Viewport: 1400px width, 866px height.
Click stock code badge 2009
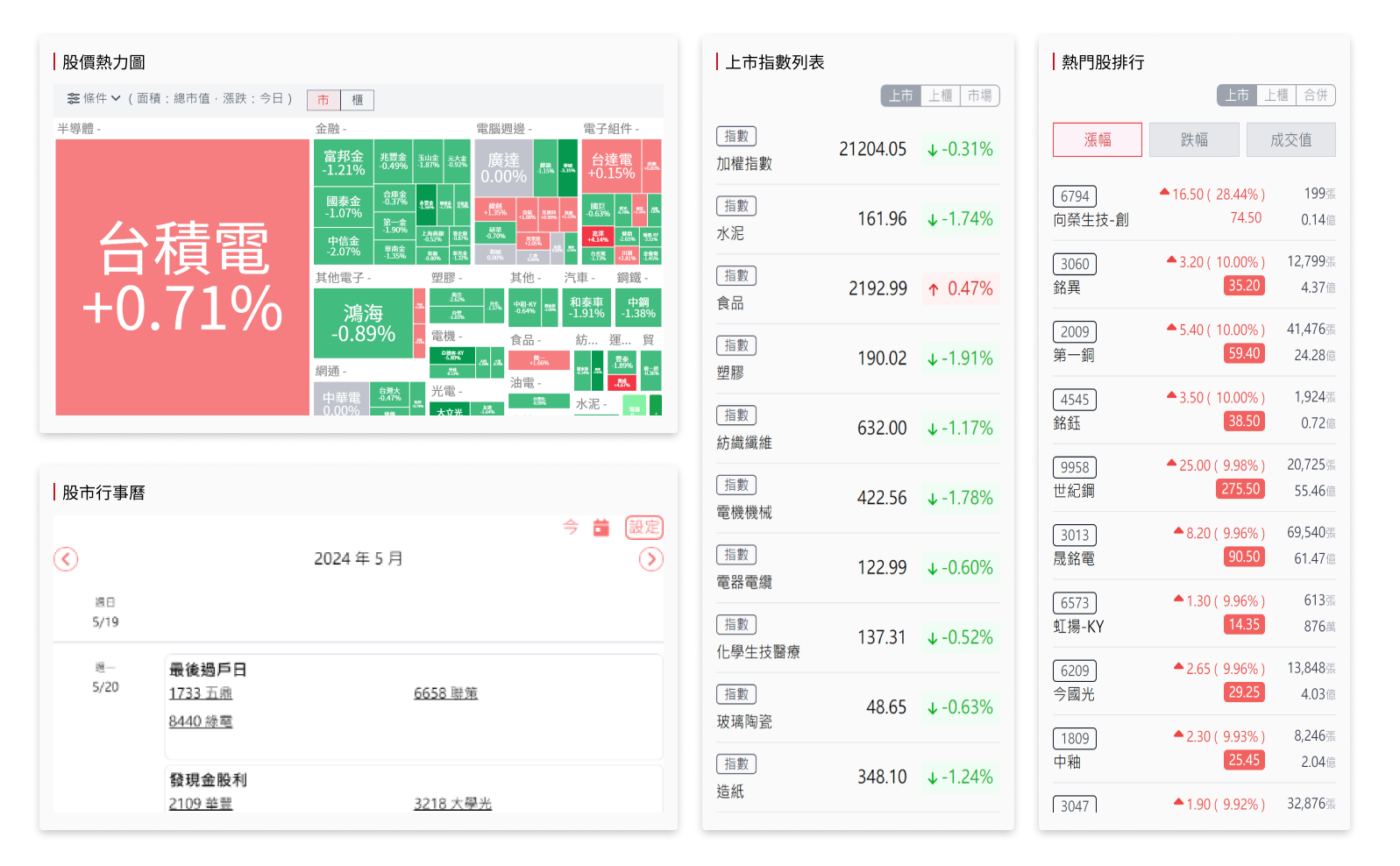[x=1075, y=332]
